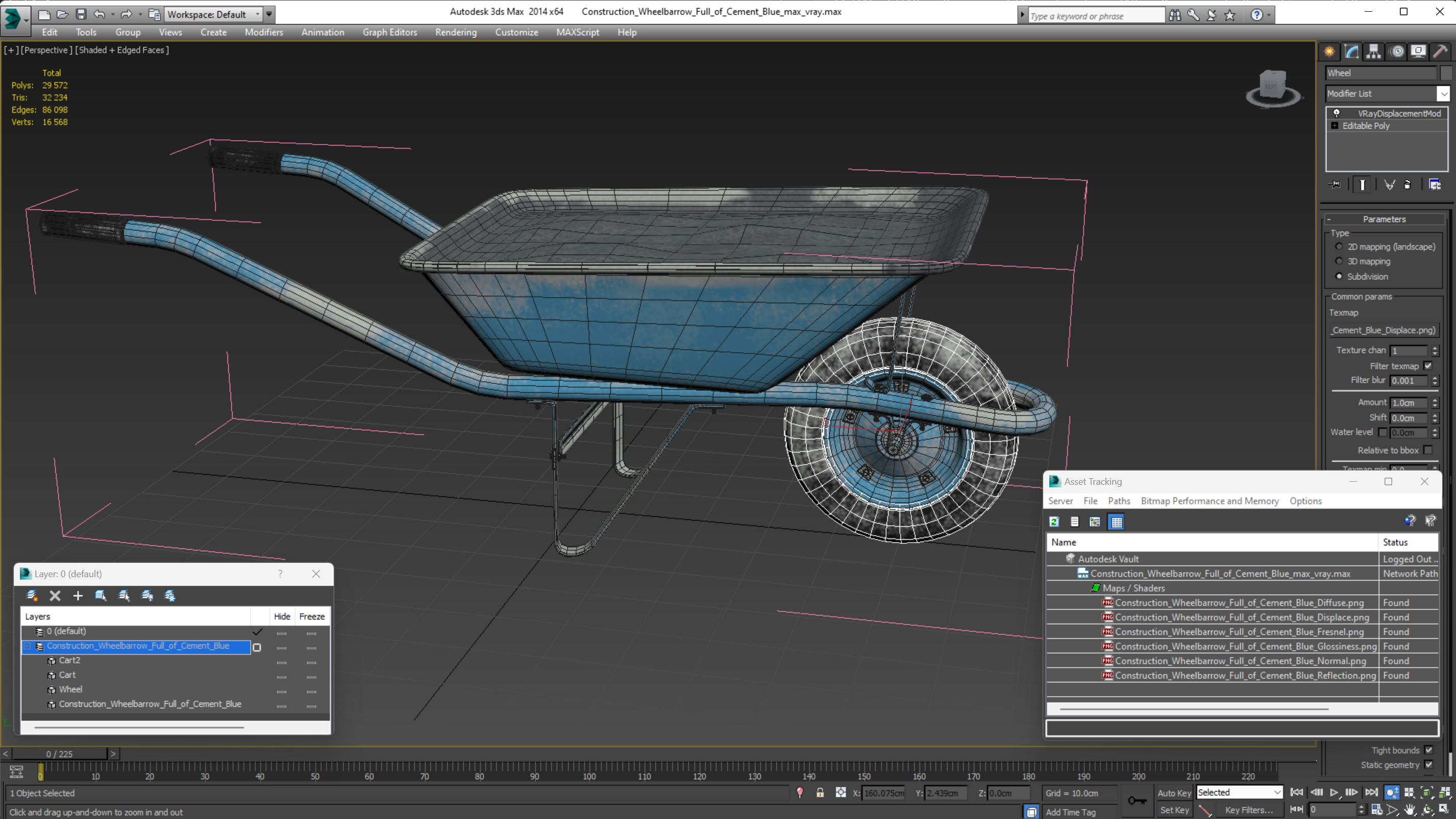
Task: Click Create New Layer icon in Layer dialog
Action: (32, 595)
